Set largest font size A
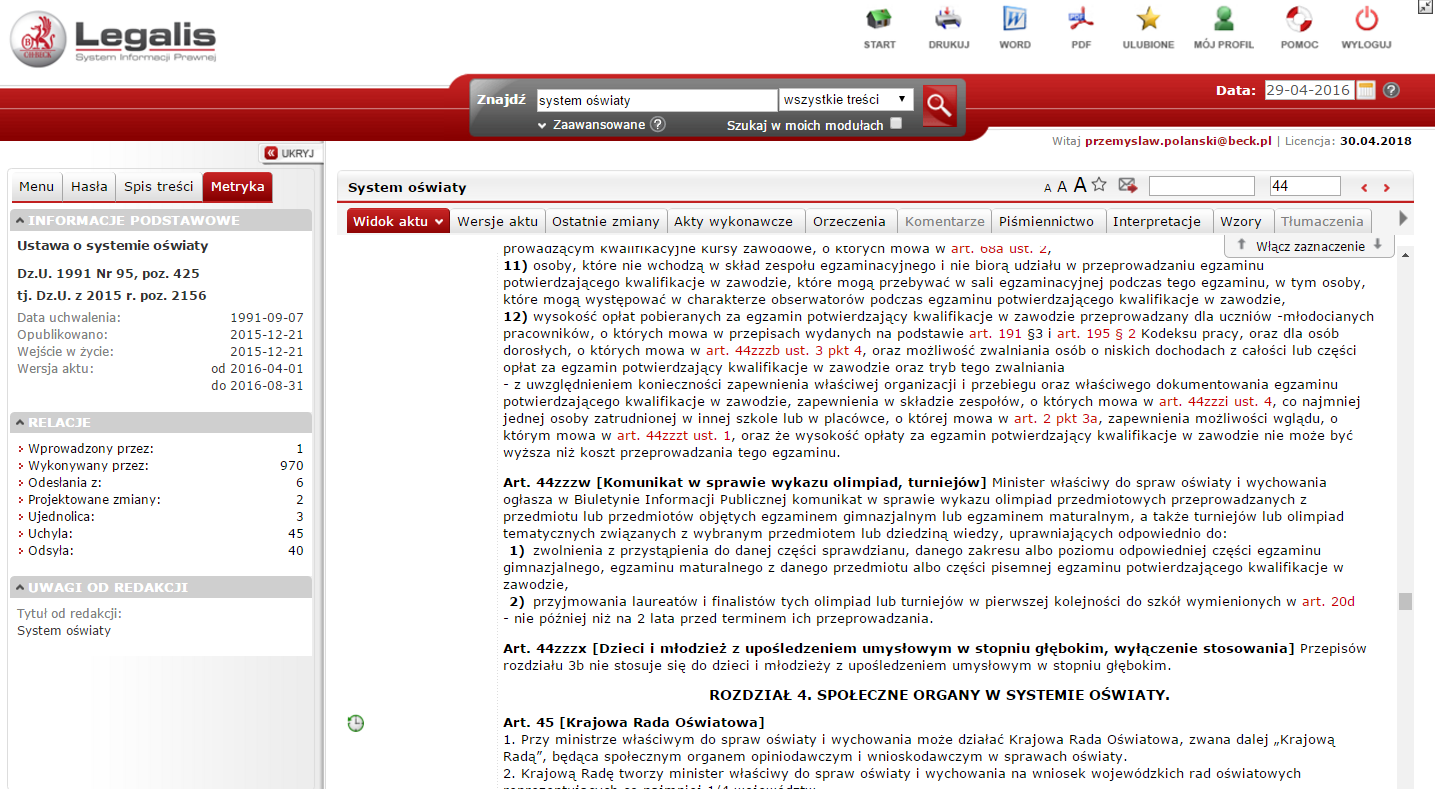The height and width of the screenshot is (789, 1435). click(1080, 185)
